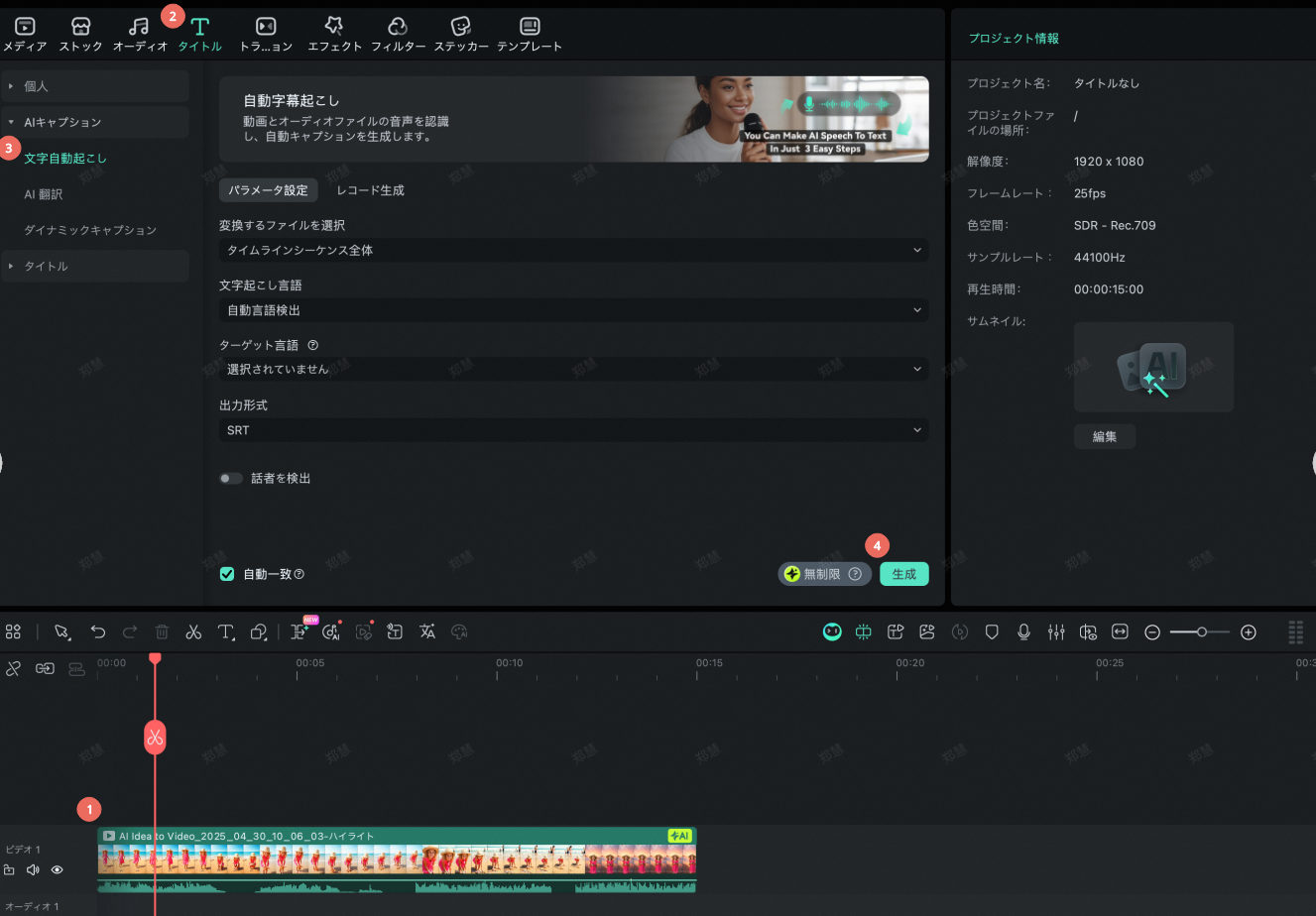Viewport: 1316px width, 916px height.
Task: Open the ステッカー (Stickers) panel
Action: coord(460,34)
